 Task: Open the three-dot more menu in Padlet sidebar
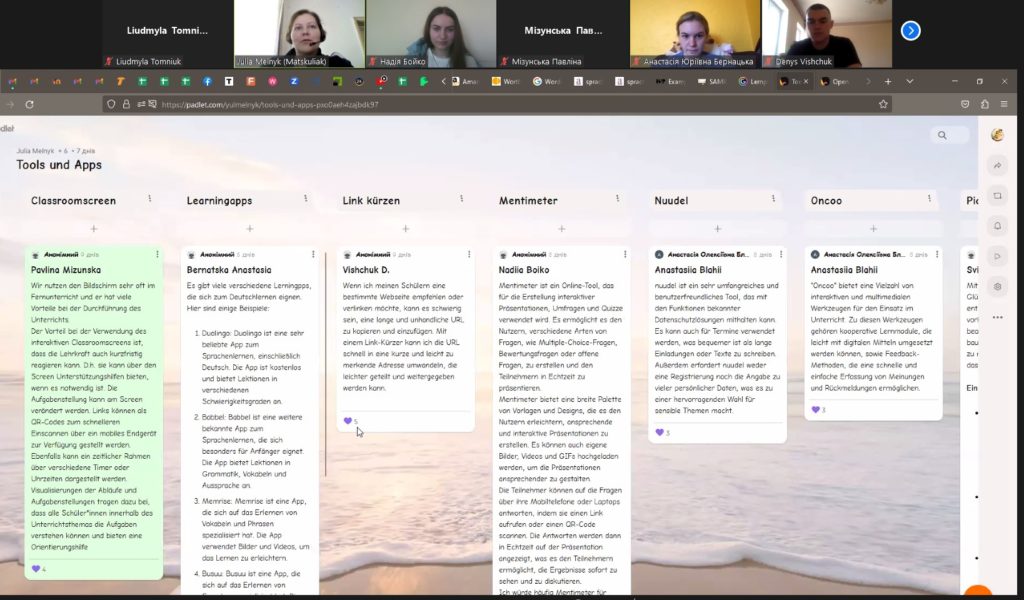point(997,317)
